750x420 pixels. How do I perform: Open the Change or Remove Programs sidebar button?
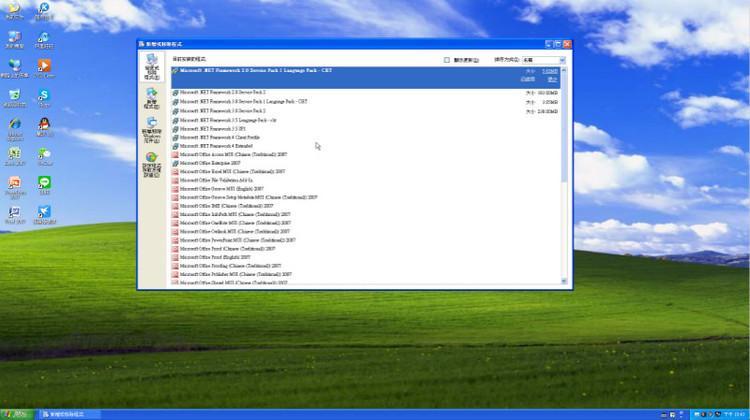point(152,66)
